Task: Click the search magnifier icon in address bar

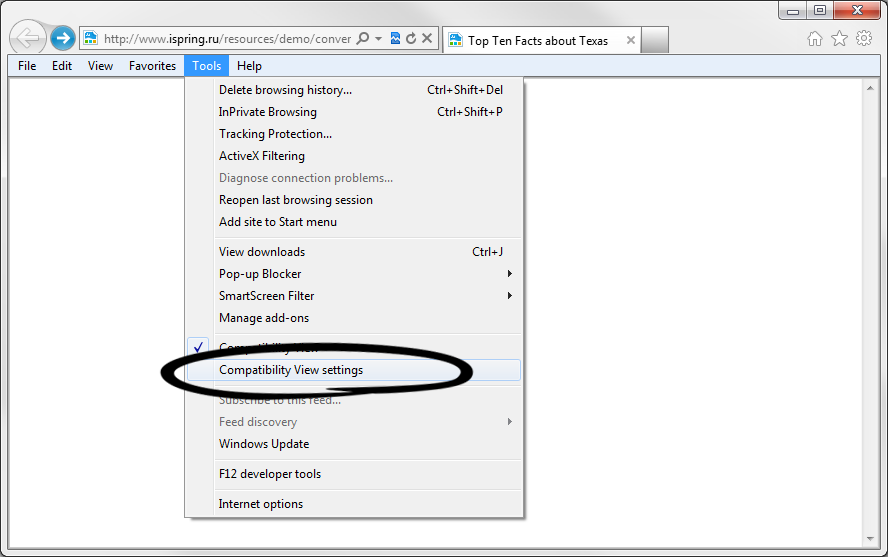Action: [x=363, y=38]
